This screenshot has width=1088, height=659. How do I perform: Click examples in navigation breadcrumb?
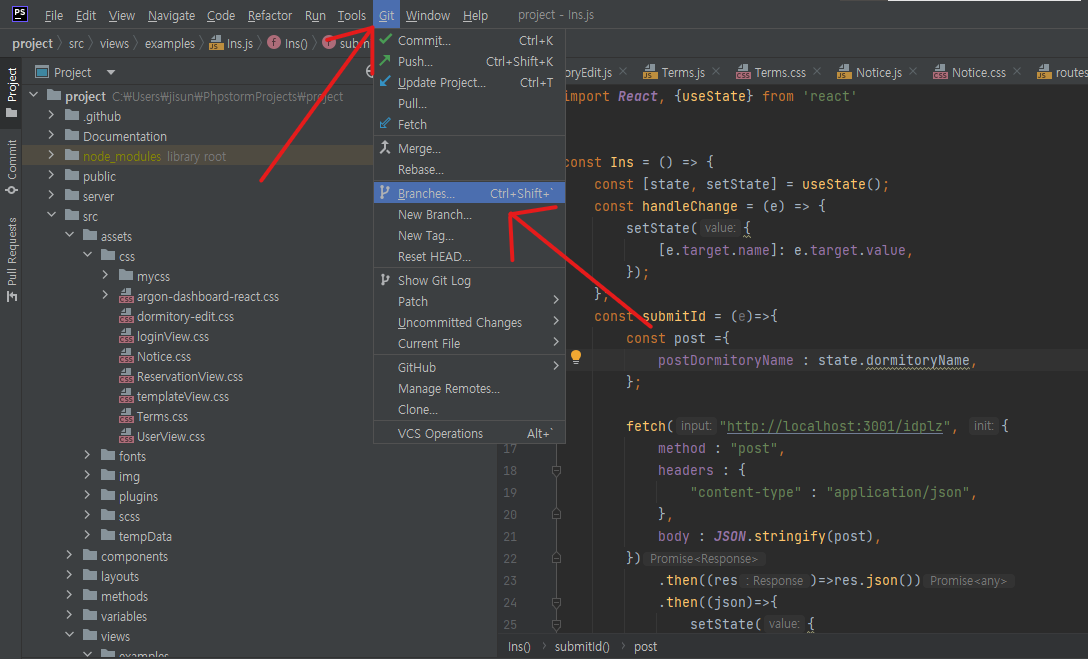click(170, 43)
